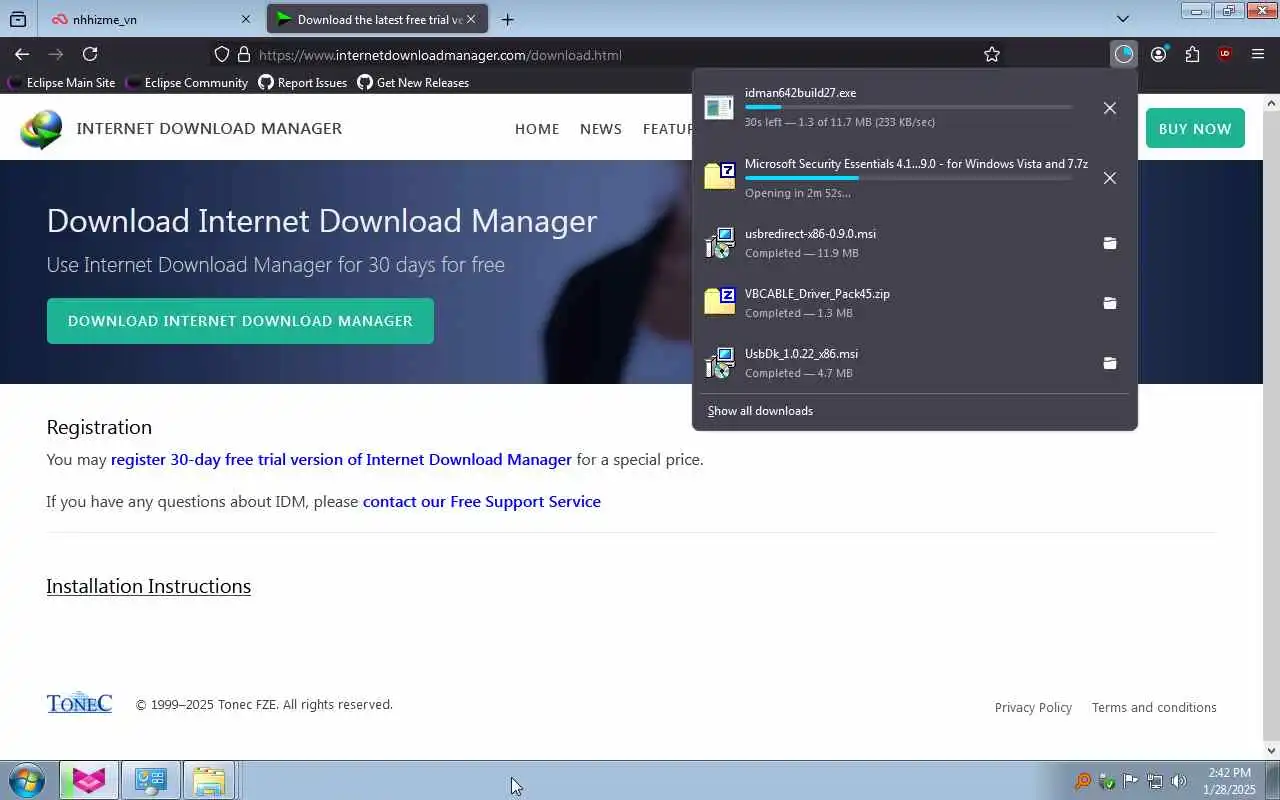Open the network tray icon
The height and width of the screenshot is (800, 1280).
coord(1155,781)
